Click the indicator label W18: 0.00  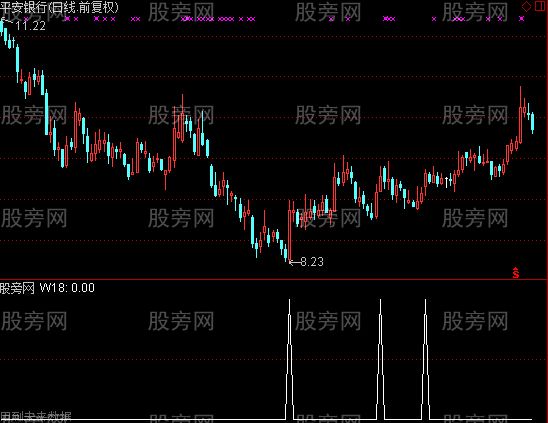67,288
